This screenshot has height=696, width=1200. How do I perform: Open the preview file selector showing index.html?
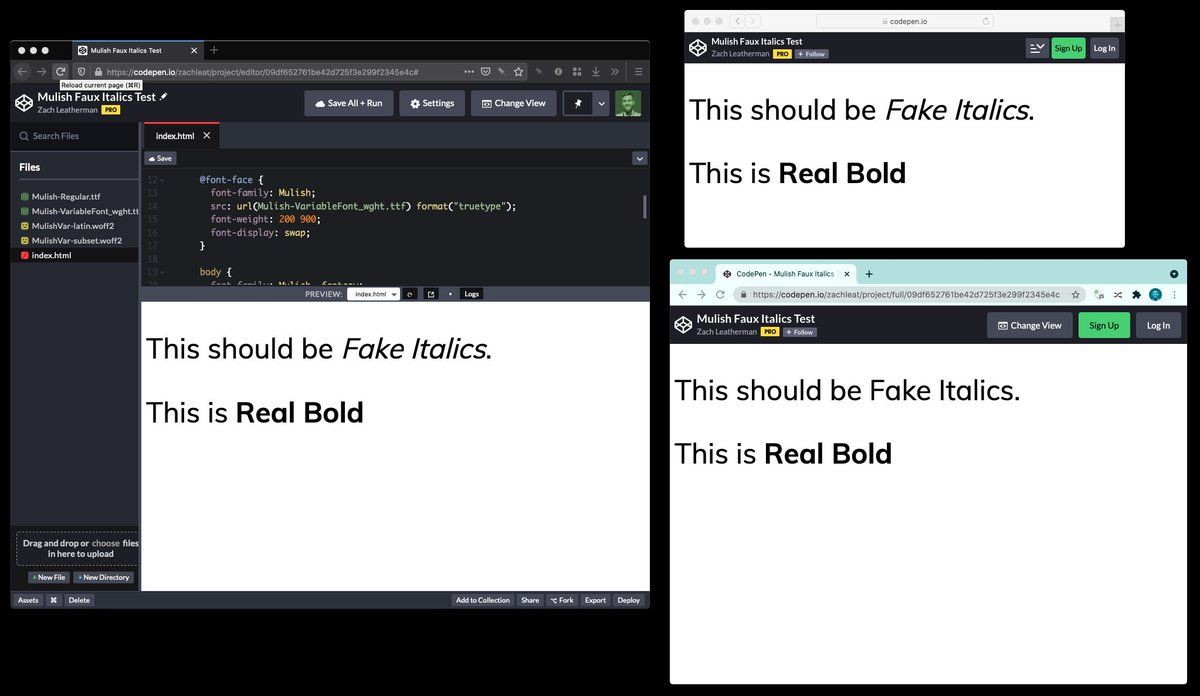pyautogui.click(x=374, y=294)
